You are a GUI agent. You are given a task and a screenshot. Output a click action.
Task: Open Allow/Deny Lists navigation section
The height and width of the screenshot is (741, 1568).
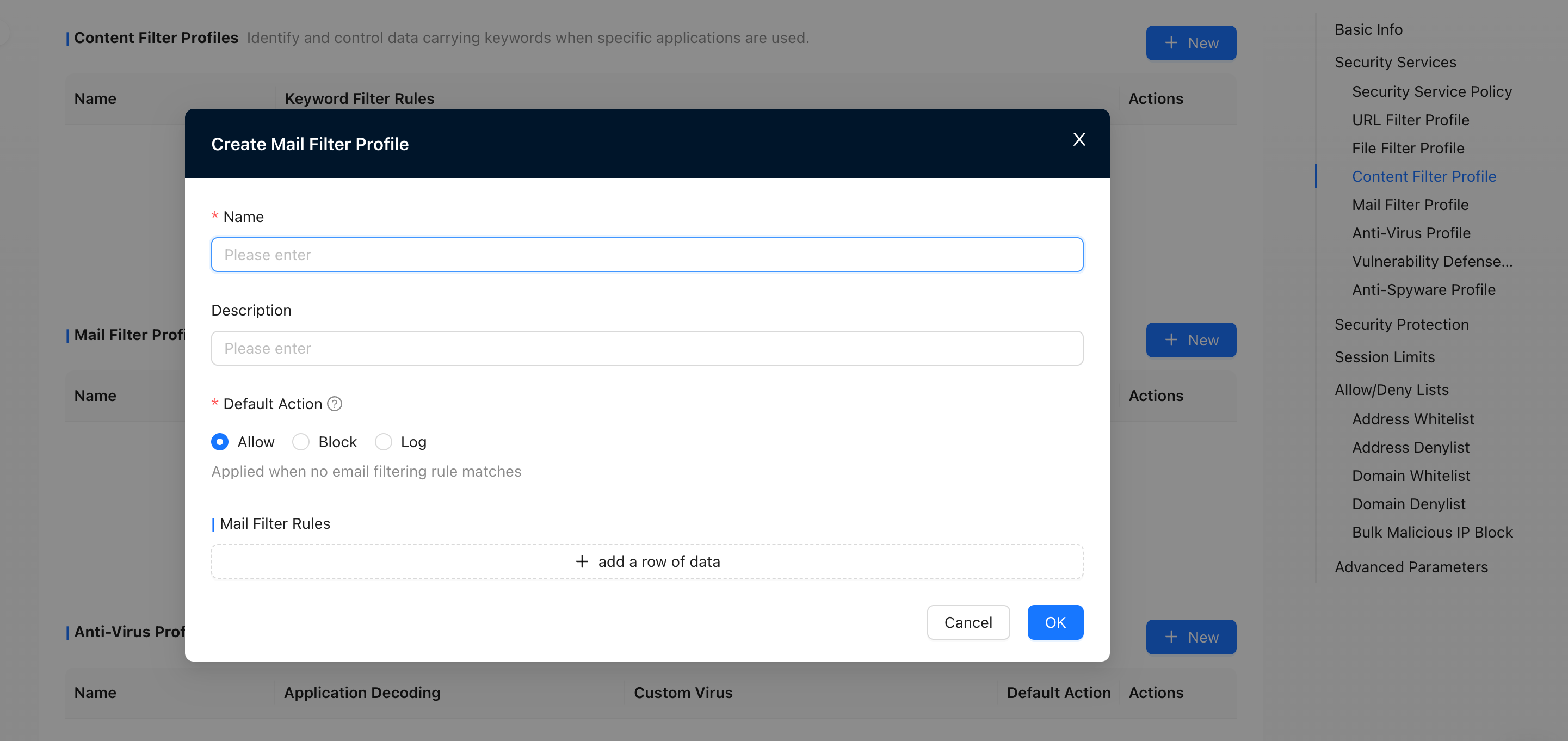pyautogui.click(x=1392, y=390)
